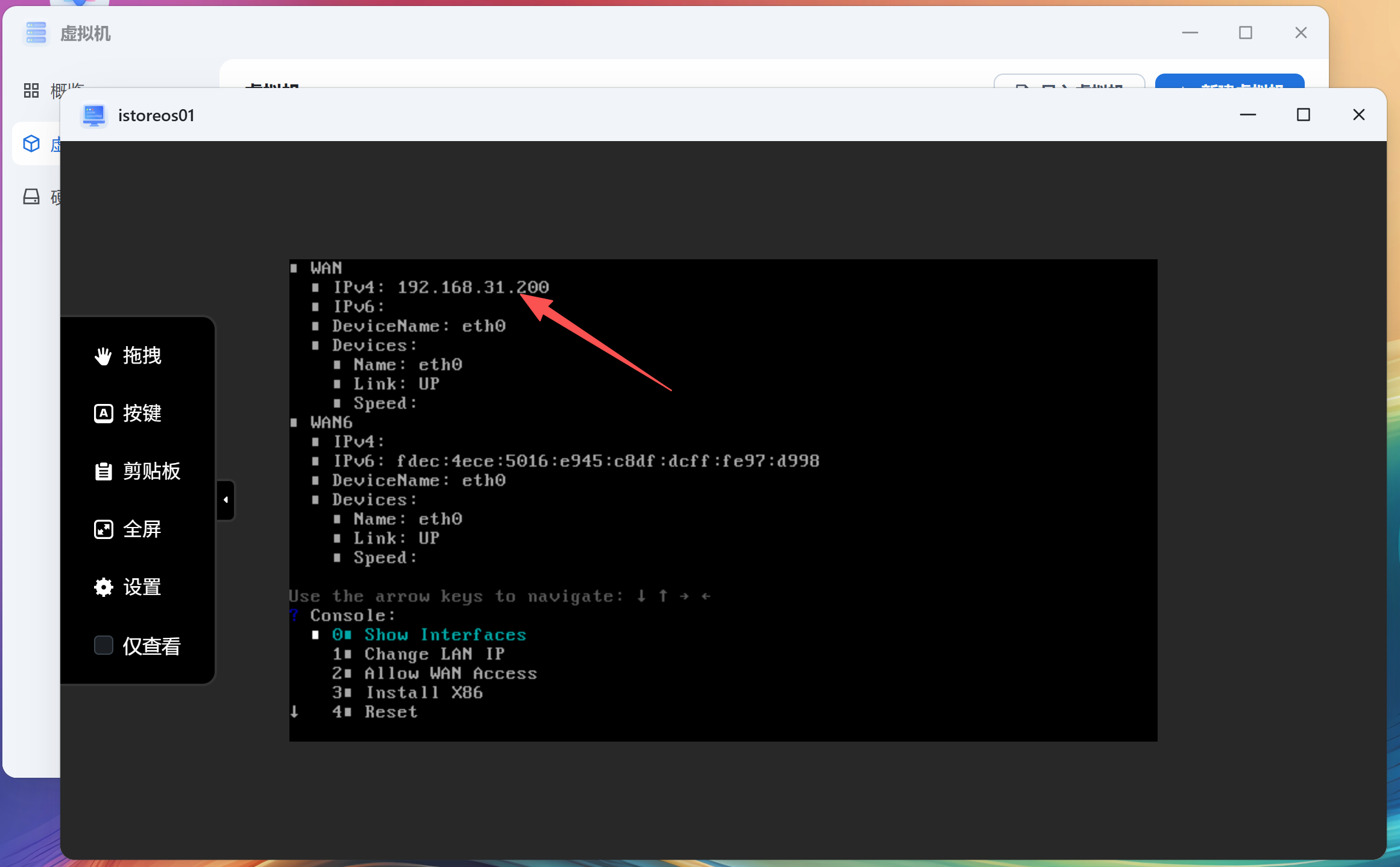
Task: Select the virtual machine cube sidebar item
Action: 31,144
